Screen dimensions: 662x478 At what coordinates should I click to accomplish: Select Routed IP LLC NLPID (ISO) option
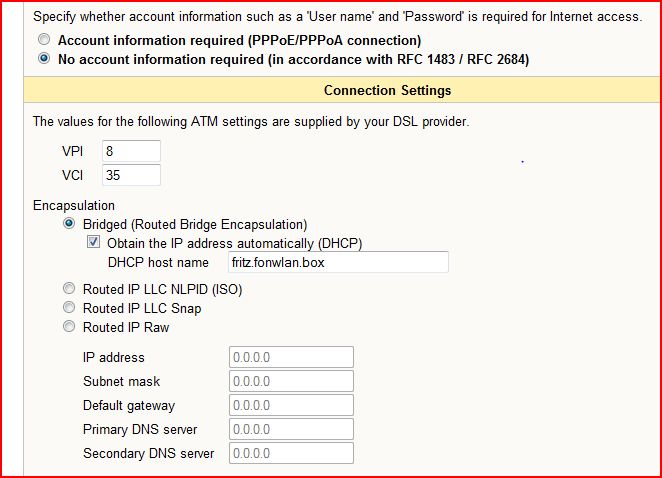(x=69, y=288)
